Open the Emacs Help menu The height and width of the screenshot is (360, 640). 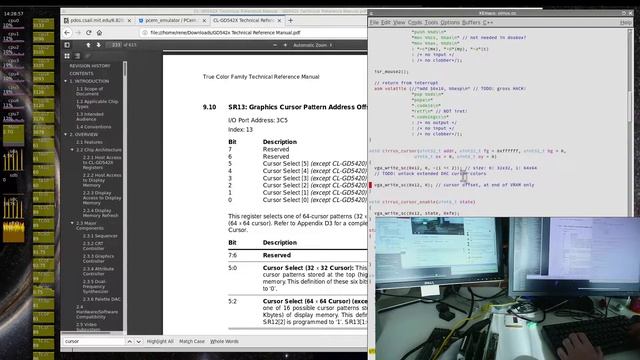pos(626,22)
